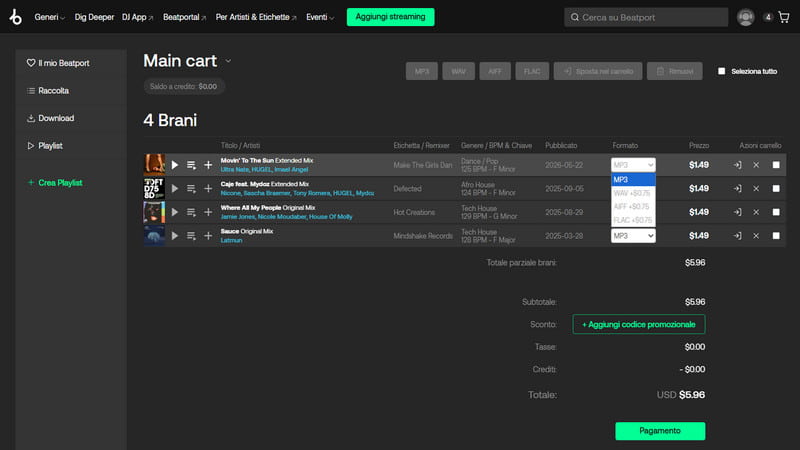Open the user profile avatar

[x=745, y=17]
